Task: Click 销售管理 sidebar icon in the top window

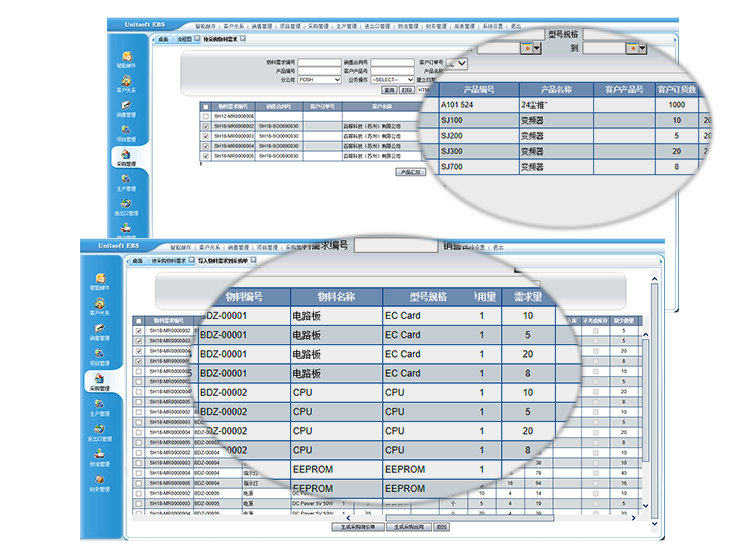Action: 126,107
